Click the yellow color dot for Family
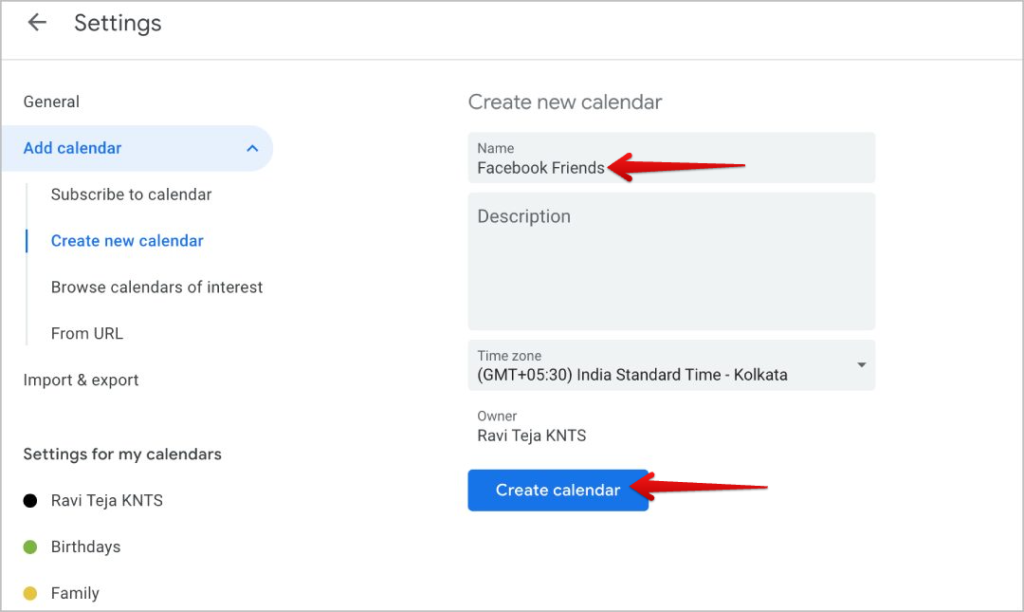Image resolution: width=1024 pixels, height=612 pixels. tap(30, 593)
